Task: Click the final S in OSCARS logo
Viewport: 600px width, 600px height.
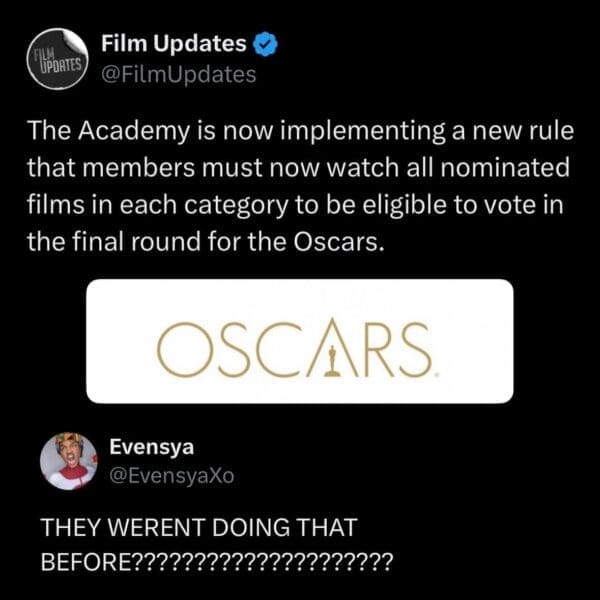Action: tap(415, 349)
